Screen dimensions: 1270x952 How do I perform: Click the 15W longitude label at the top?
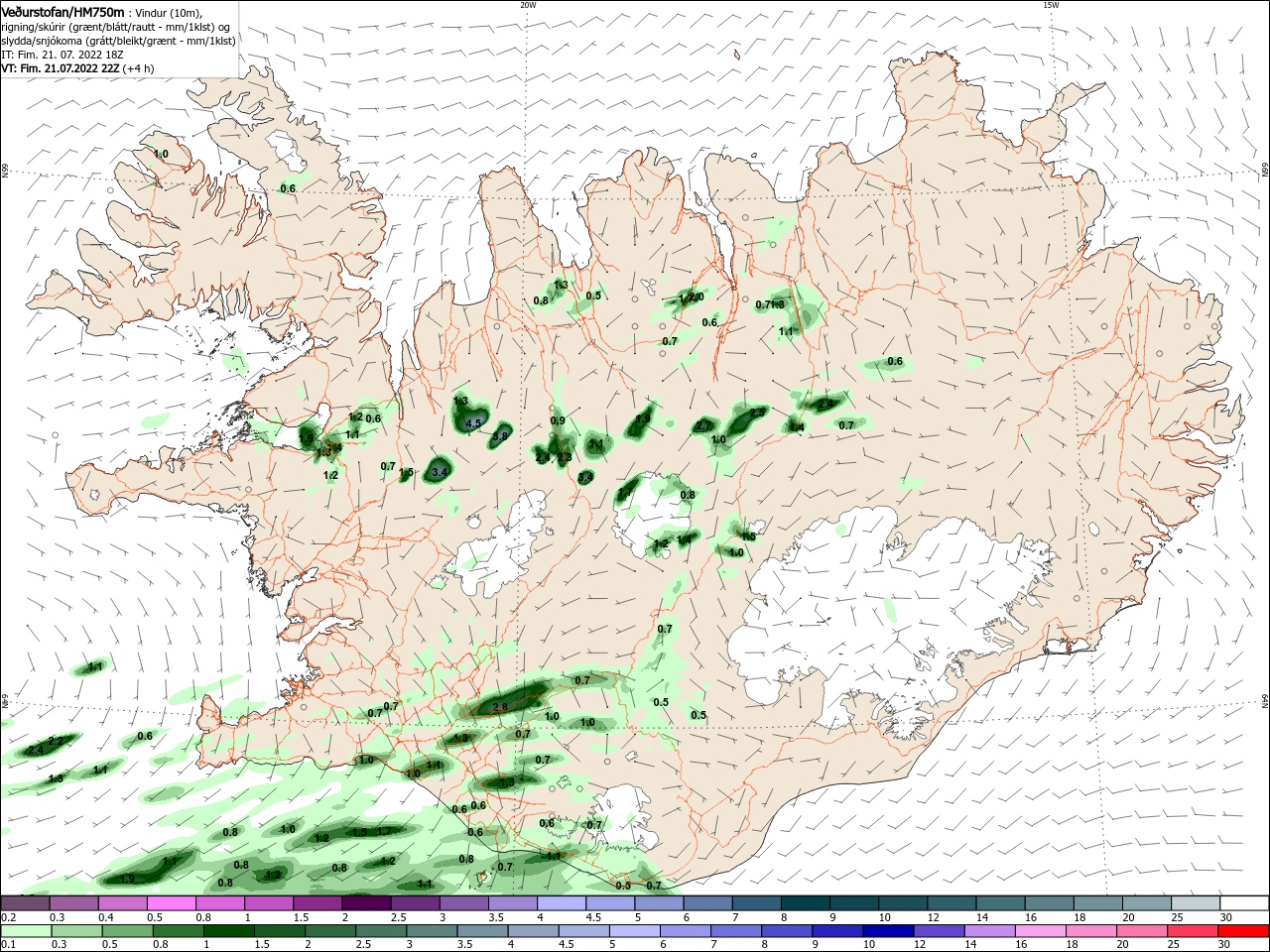[x=1050, y=5]
